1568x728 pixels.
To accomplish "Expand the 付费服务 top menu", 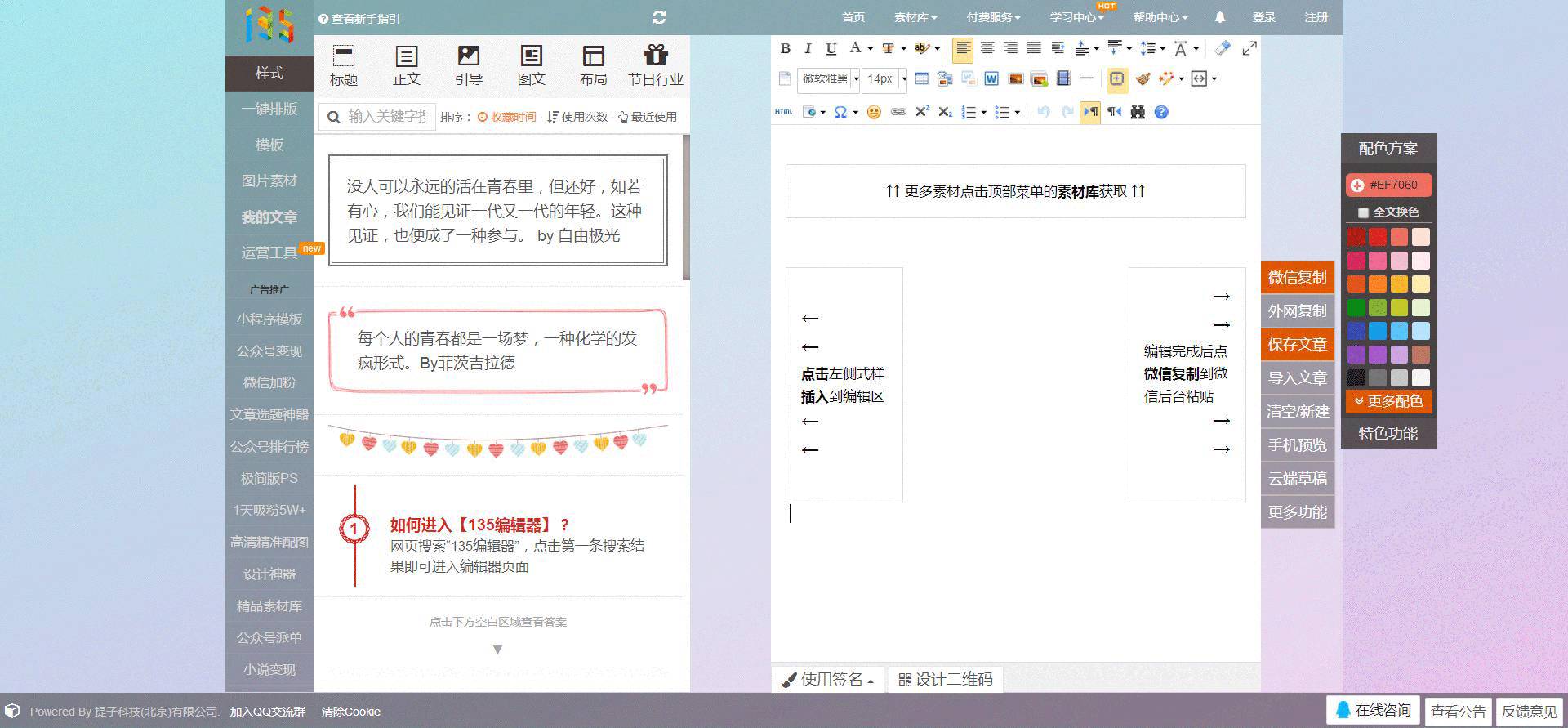I will pyautogui.click(x=993, y=17).
